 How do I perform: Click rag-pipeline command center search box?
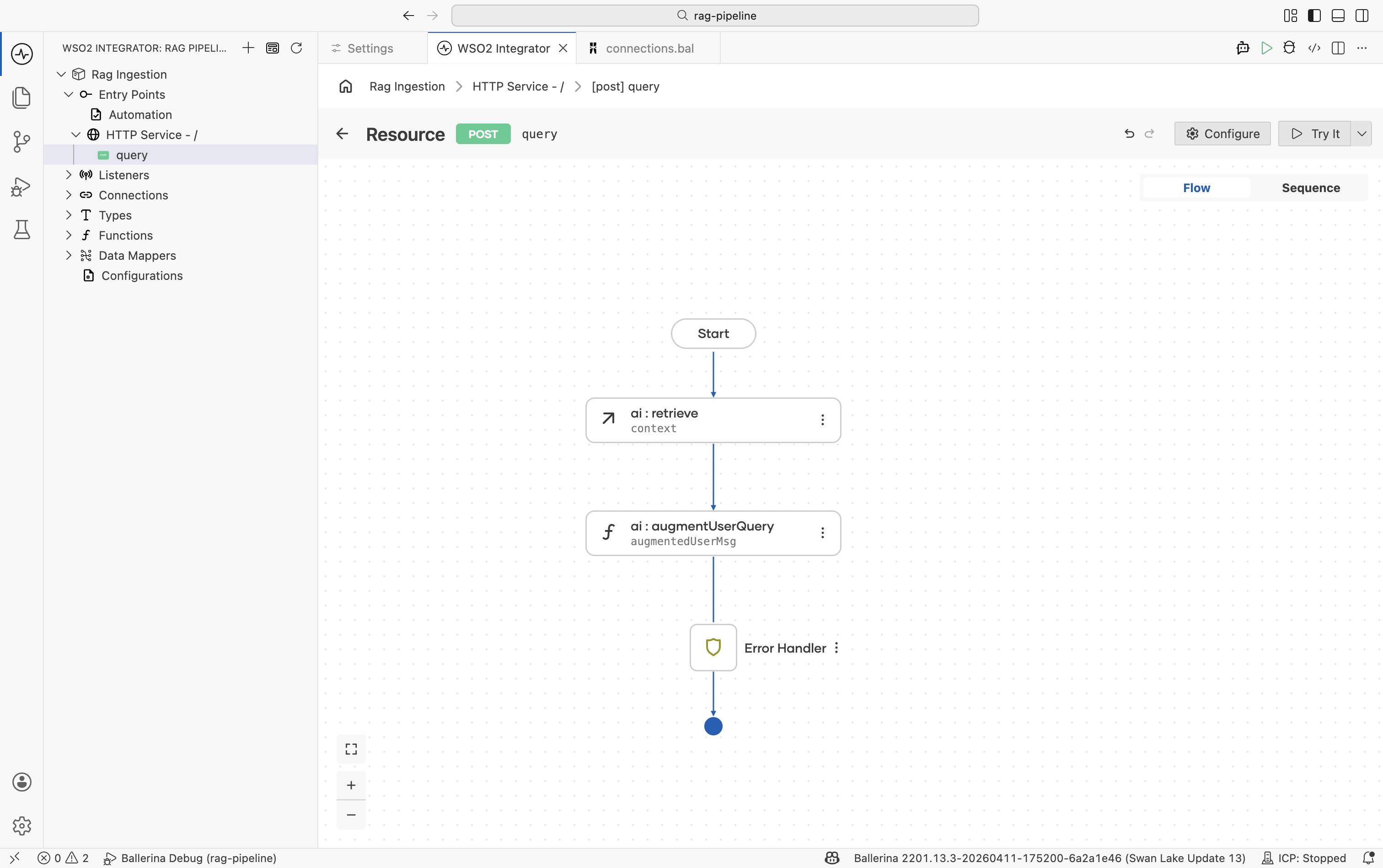tap(715, 16)
